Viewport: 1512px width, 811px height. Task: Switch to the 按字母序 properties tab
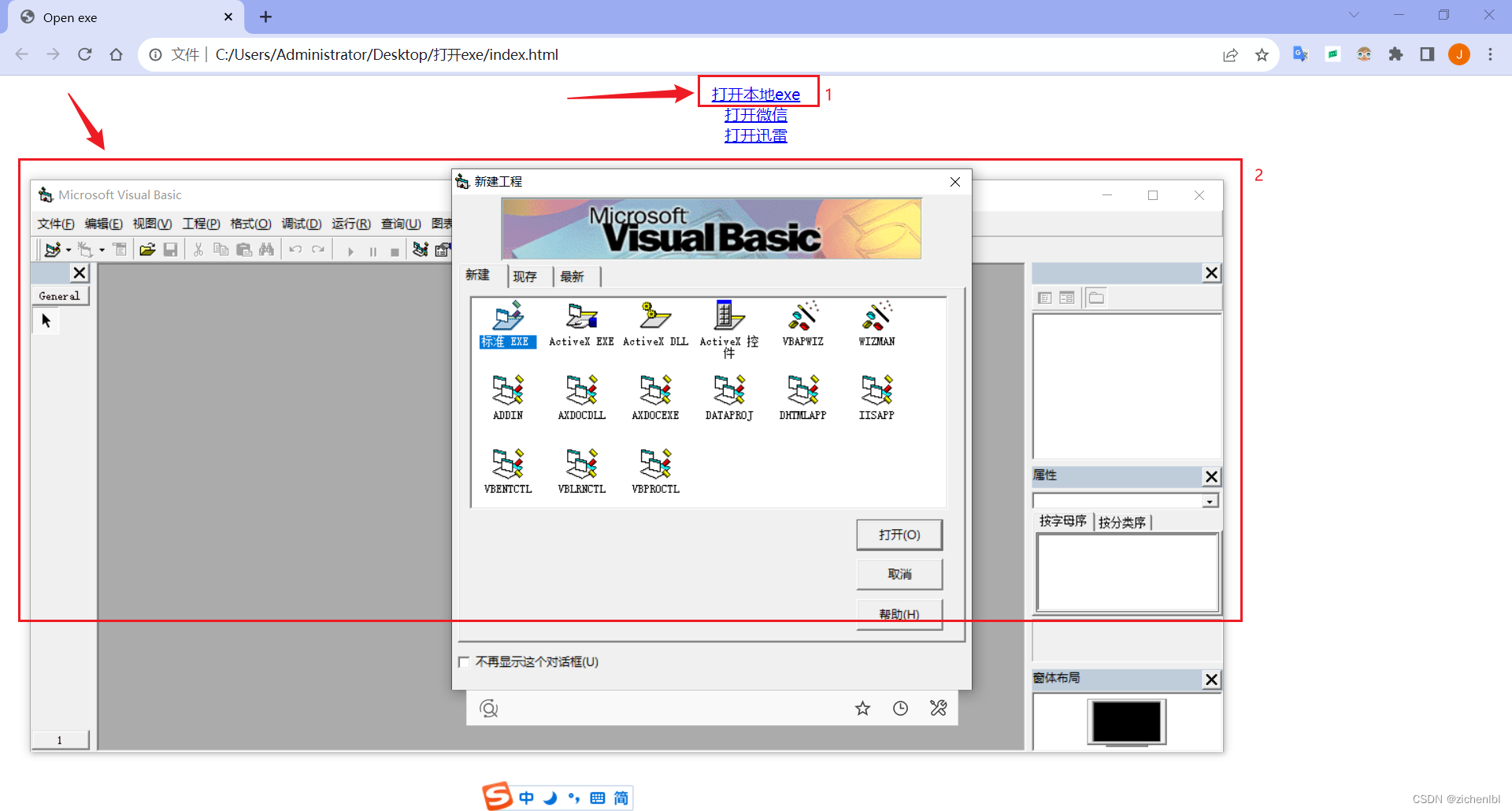click(1063, 521)
